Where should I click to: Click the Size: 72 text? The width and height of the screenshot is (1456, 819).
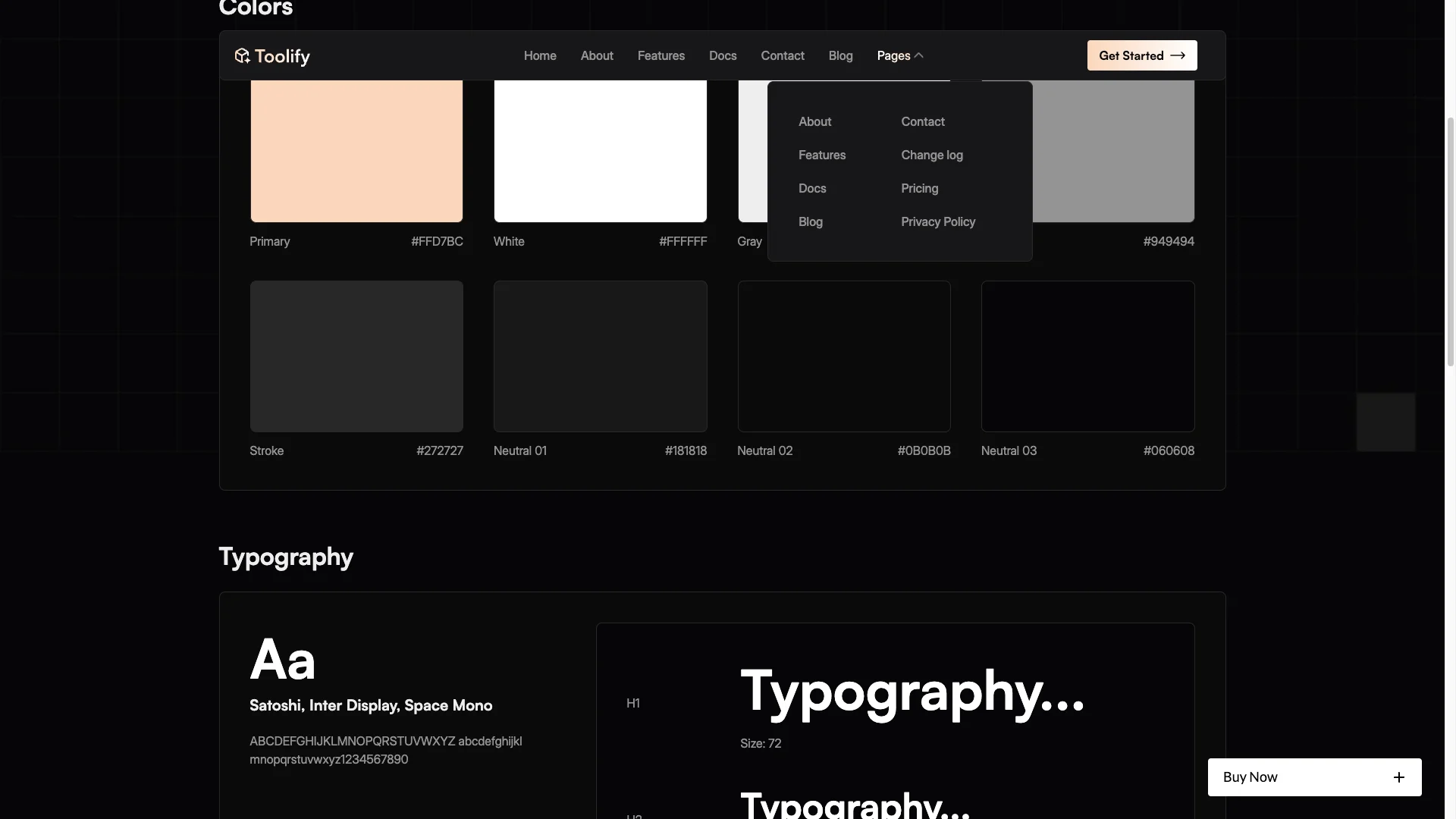click(x=761, y=743)
